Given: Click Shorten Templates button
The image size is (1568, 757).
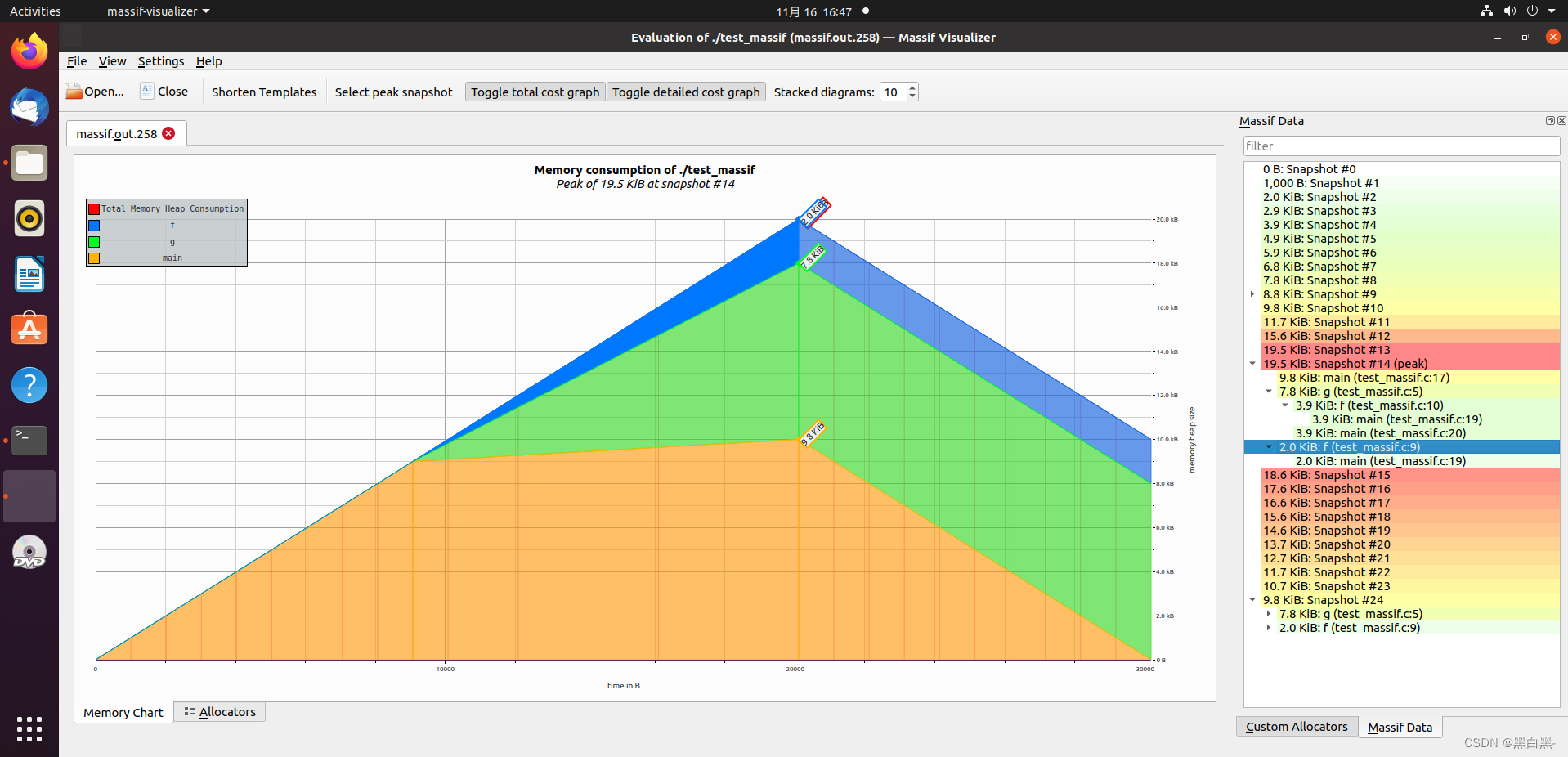Looking at the screenshot, I should (264, 92).
